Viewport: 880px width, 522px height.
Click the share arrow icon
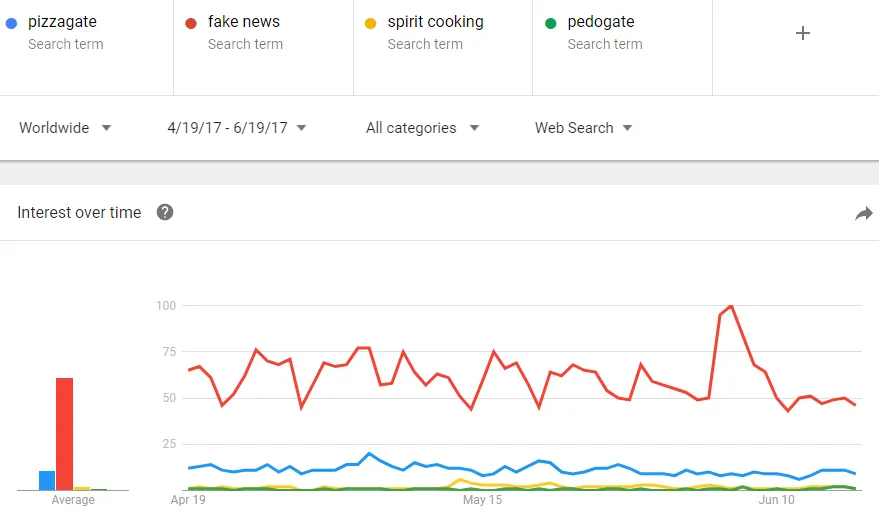point(864,213)
